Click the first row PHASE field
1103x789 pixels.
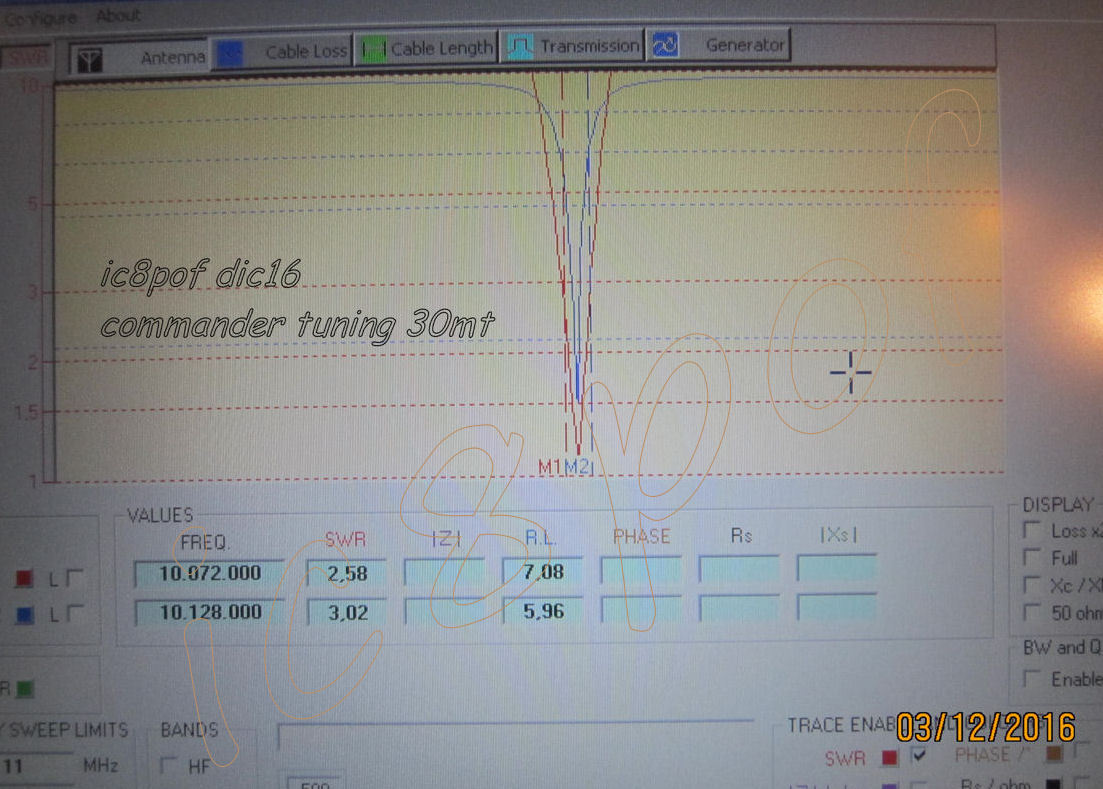(x=641, y=570)
